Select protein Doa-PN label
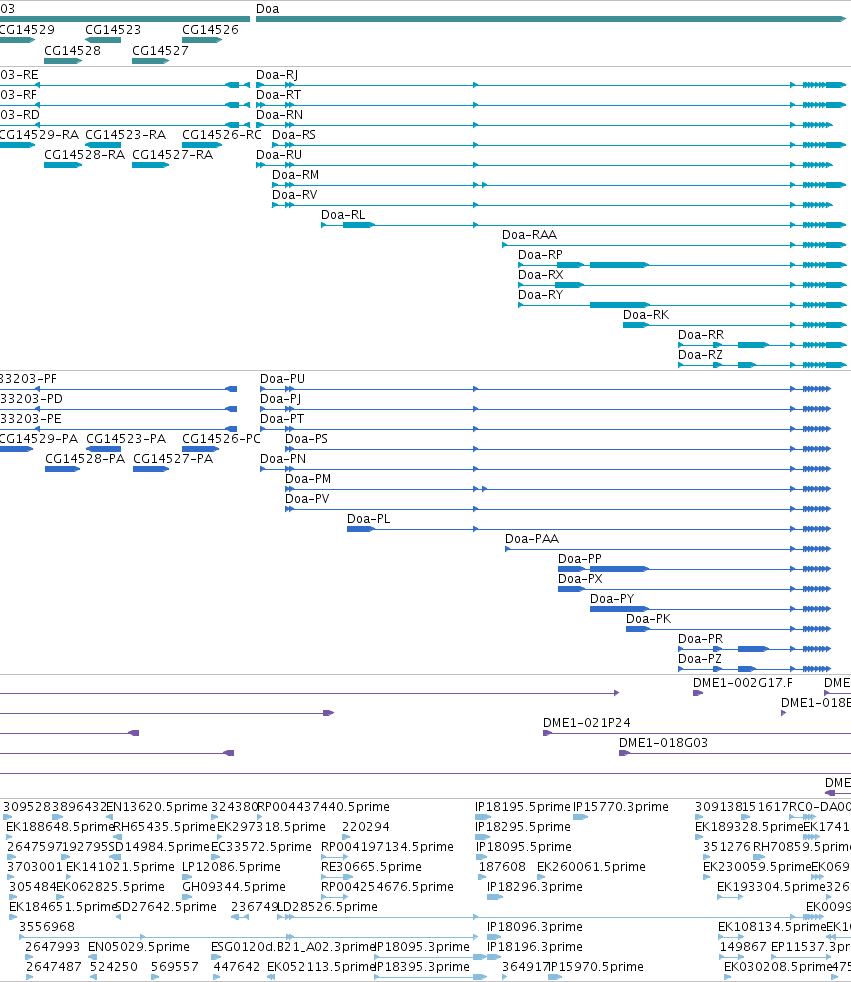Viewport: 851px width, 982px height. 283,460
